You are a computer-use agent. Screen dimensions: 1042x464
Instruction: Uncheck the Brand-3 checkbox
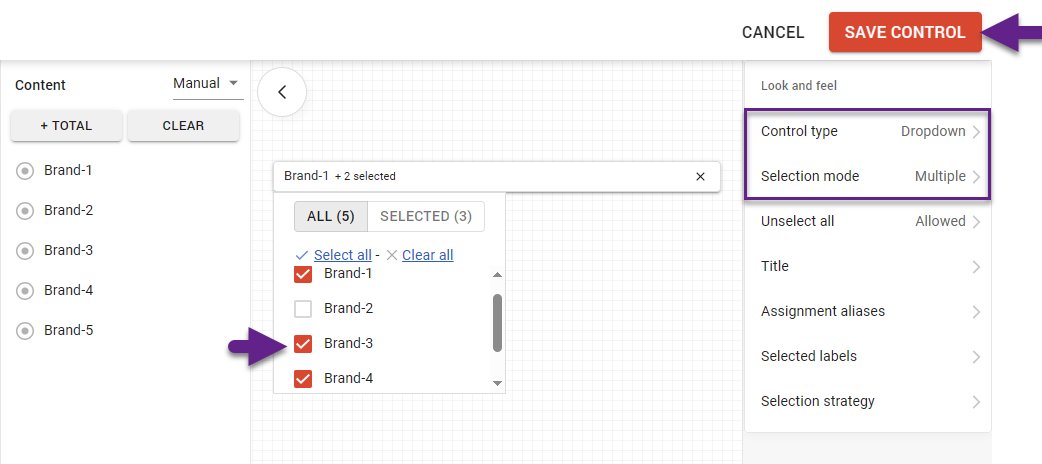[x=304, y=344]
